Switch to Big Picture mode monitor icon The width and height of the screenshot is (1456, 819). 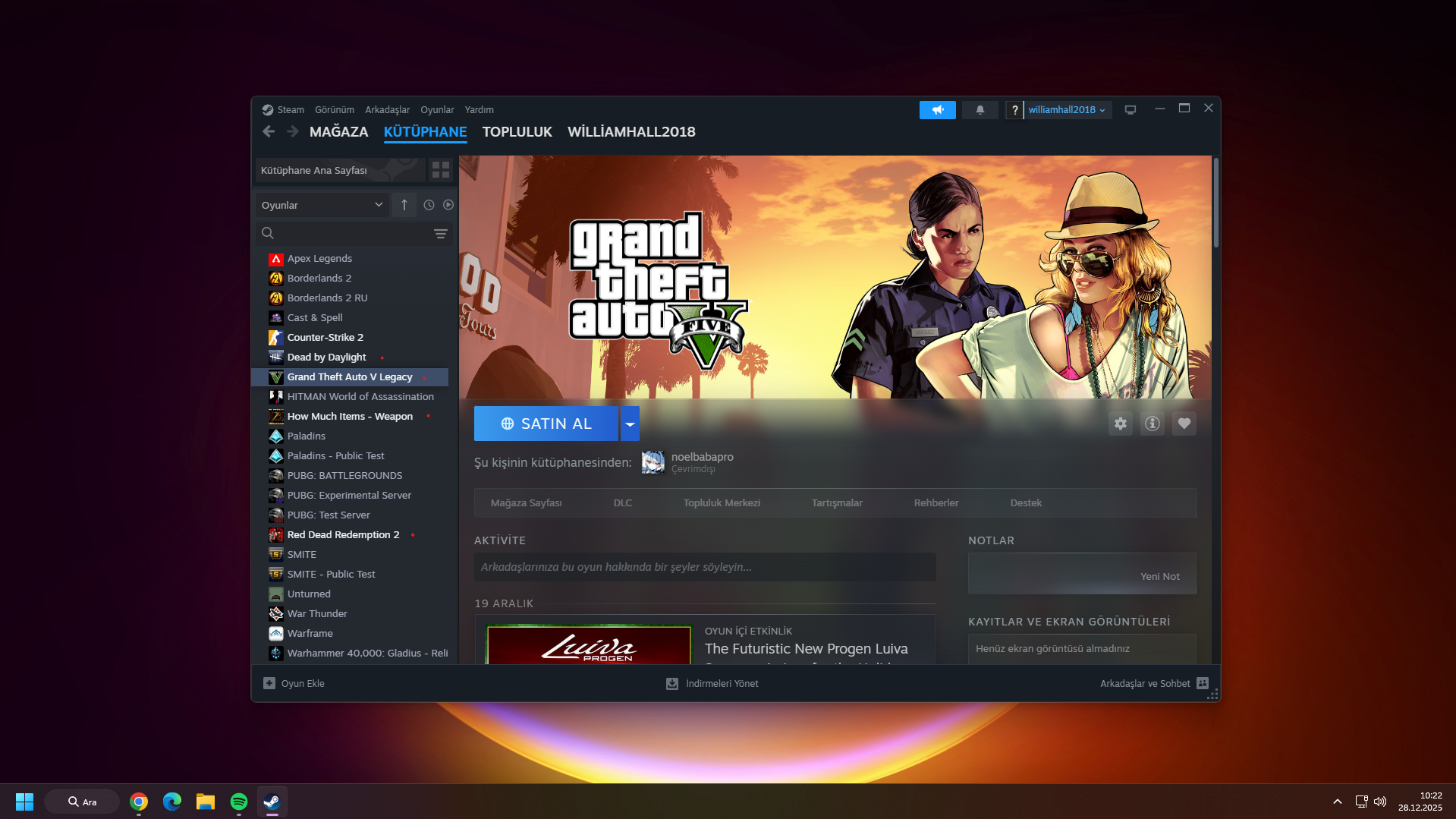click(x=1131, y=110)
